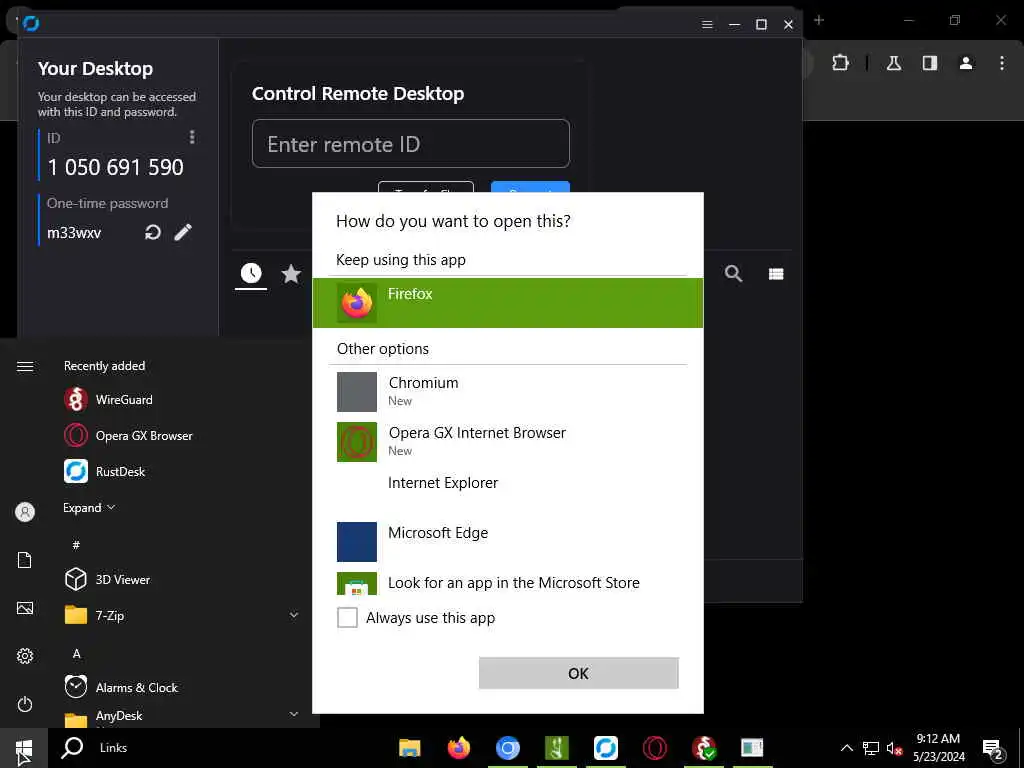Image resolution: width=1024 pixels, height=768 pixels.
Task: Check Always use this app checkbox
Action: click(x=347, y=617)
